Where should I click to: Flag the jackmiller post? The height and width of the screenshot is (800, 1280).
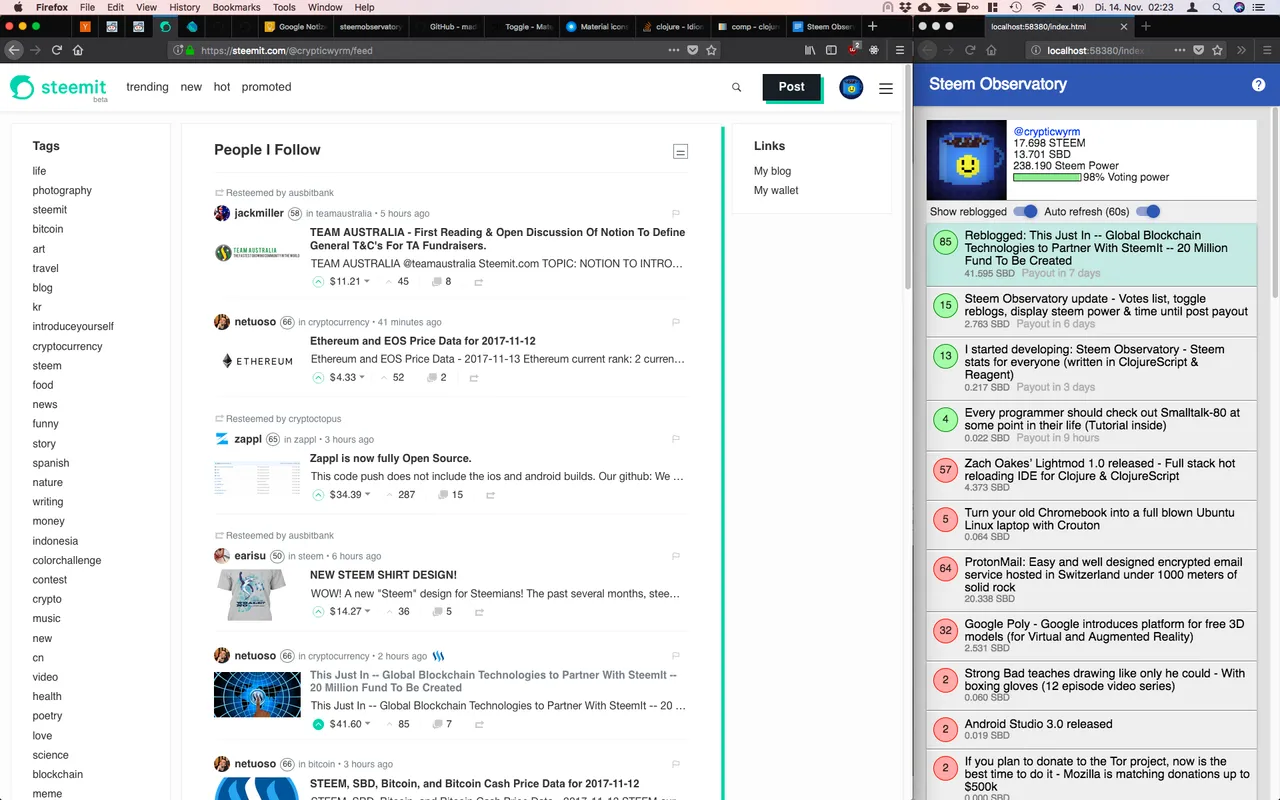point(676,213)
